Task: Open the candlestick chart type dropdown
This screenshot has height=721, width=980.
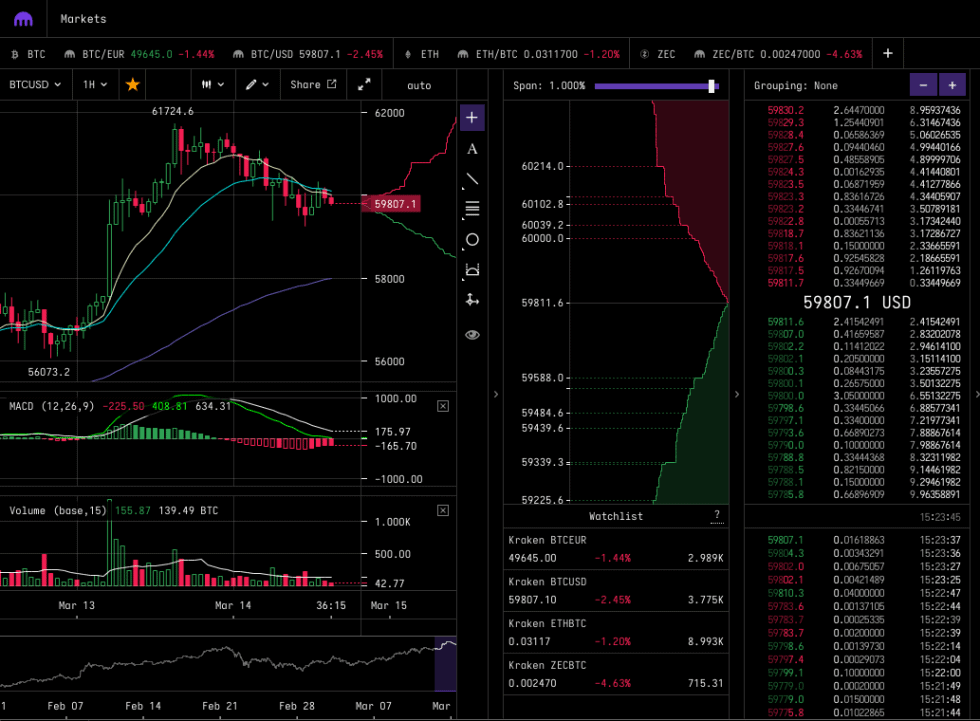Action: tap(212, 85)
